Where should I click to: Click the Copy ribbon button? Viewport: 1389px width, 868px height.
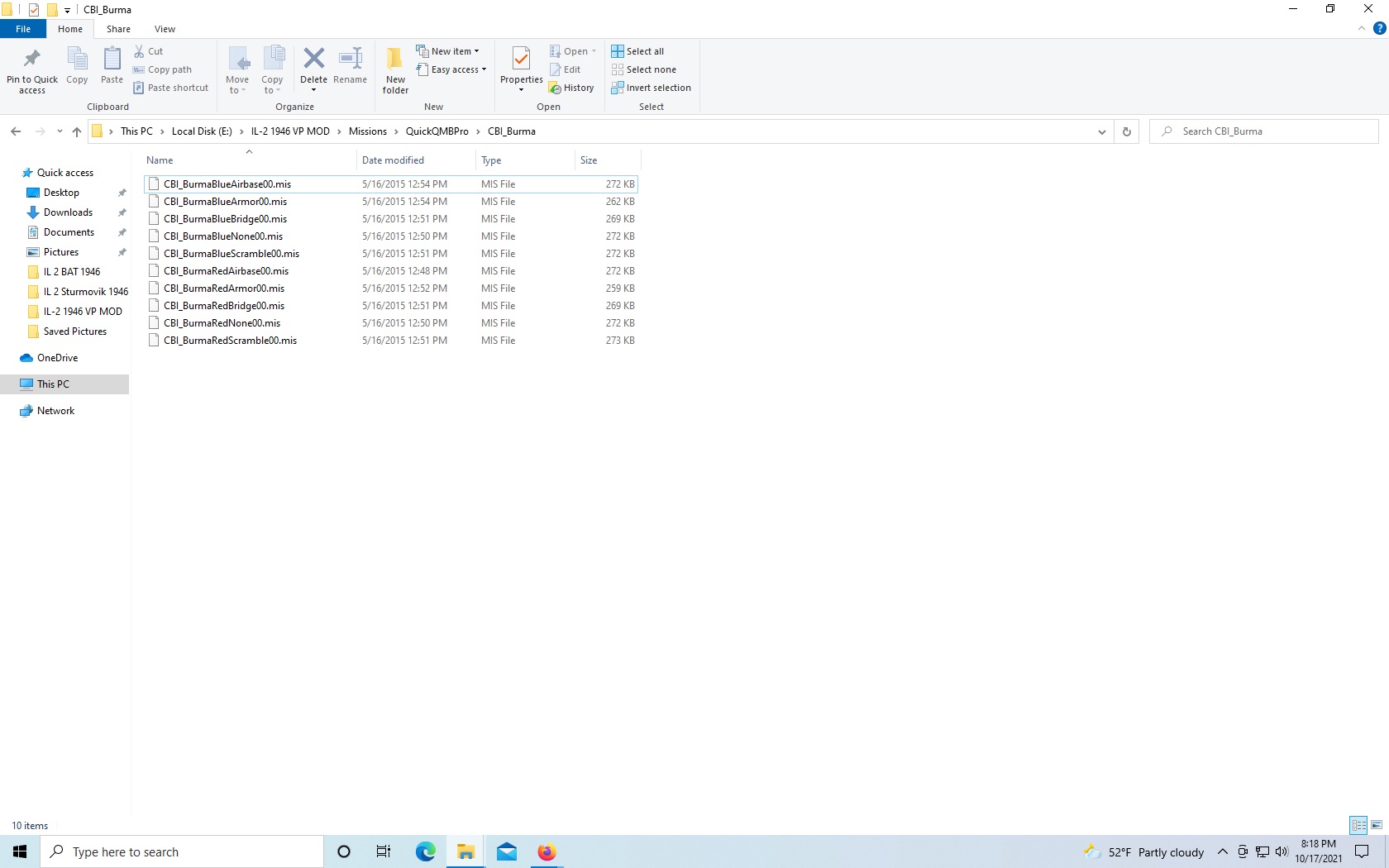[77, 66]
